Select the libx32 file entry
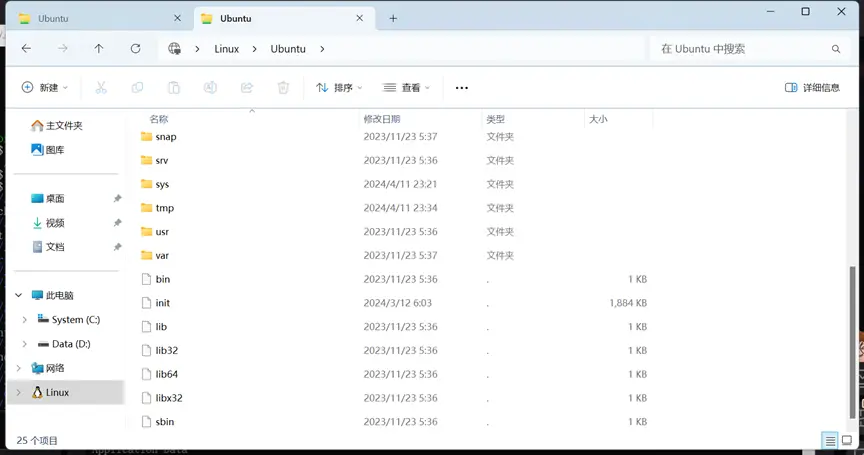 point(168,398)
